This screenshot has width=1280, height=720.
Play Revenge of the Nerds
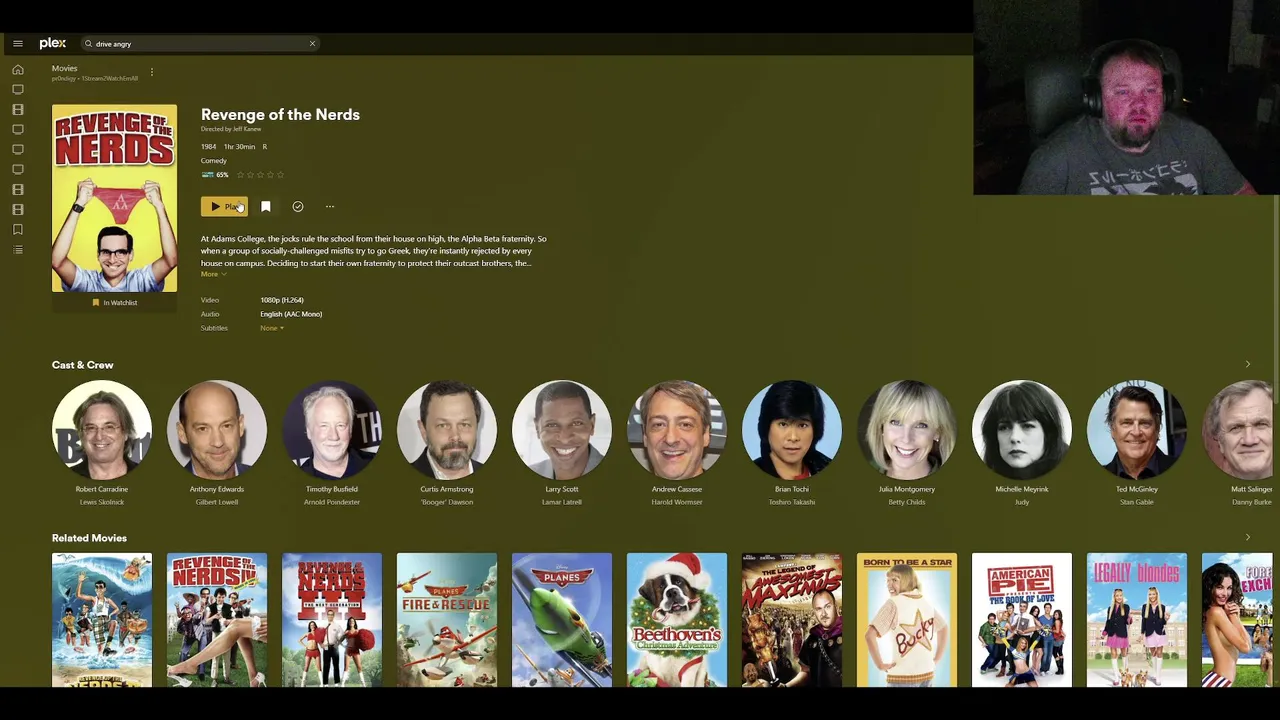tap(224, 207)
